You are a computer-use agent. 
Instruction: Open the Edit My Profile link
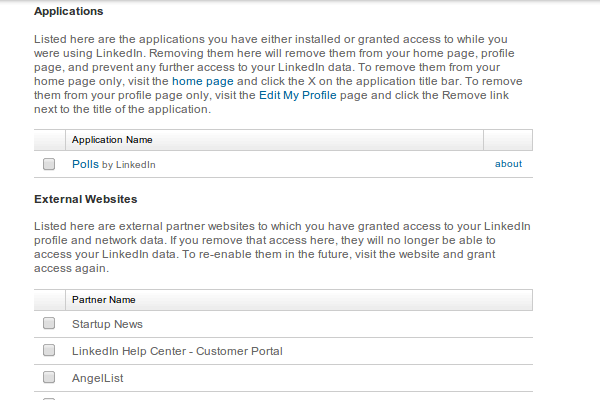tap(298, 95)
